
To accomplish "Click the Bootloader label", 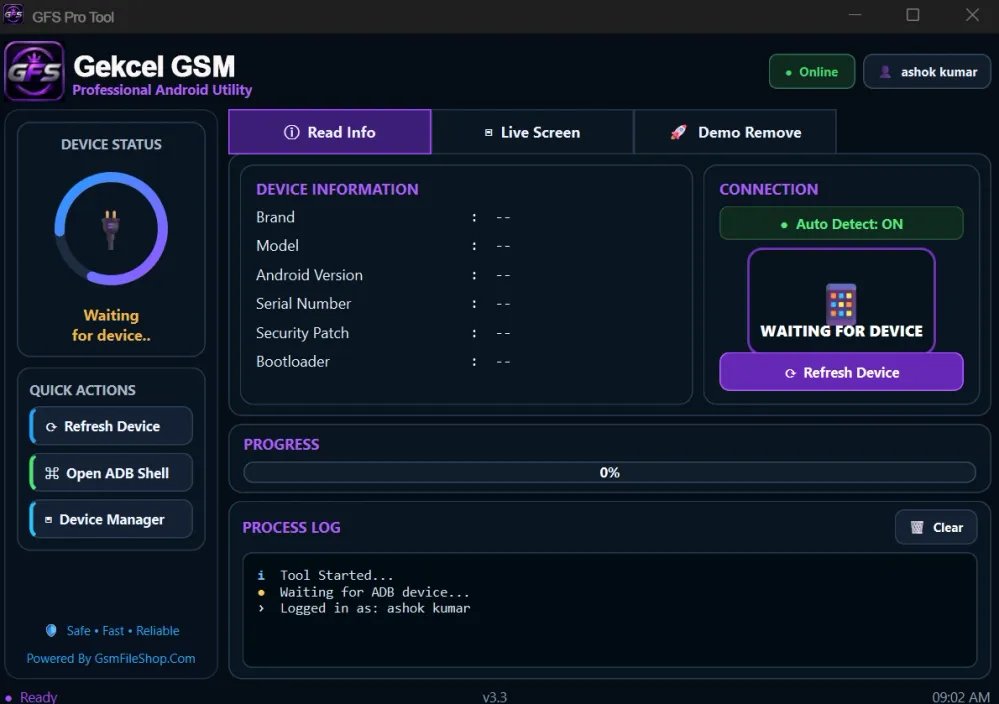I will 293,362.
